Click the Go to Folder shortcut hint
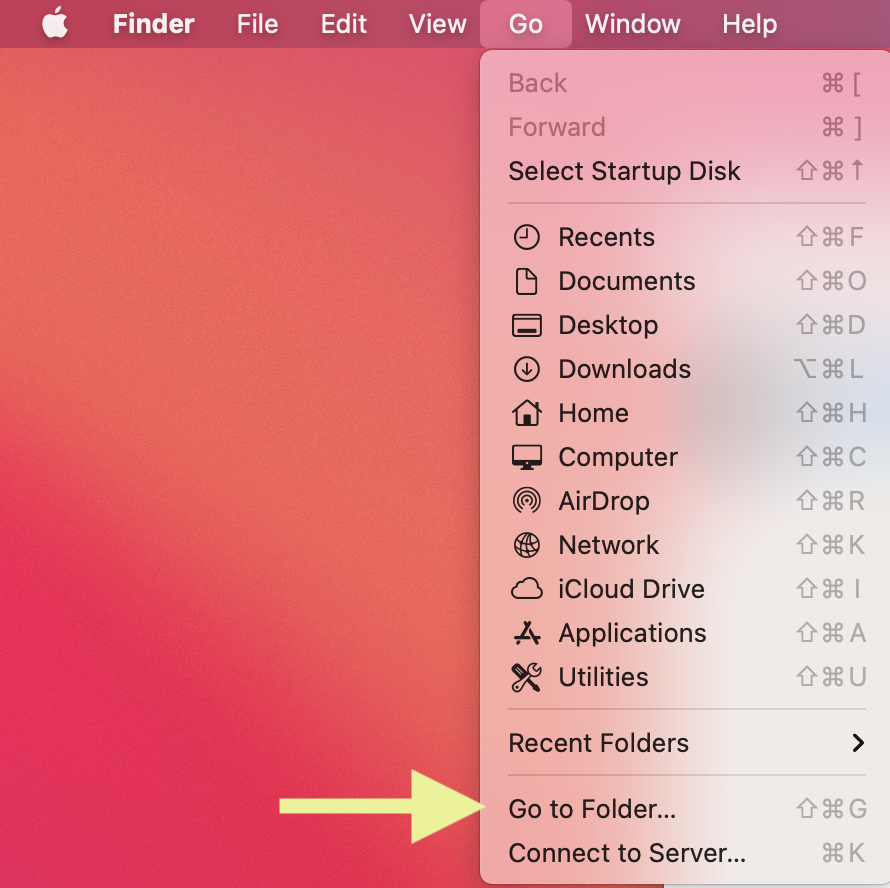Viewport: 890px width, 888px height. (831, 809)
